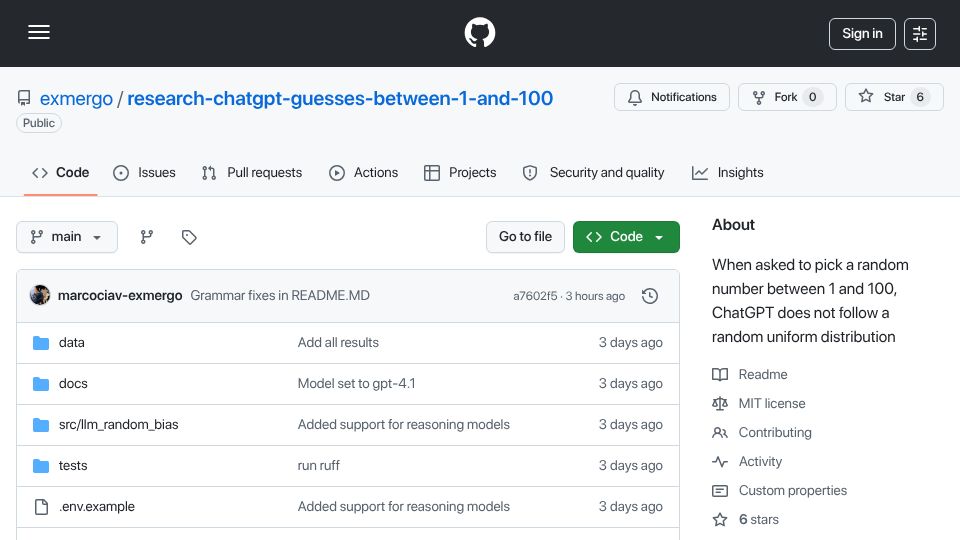This screenshot has height=540, width=960.
Task: View tags via the tag icon
Action: (x=189, y=237)
